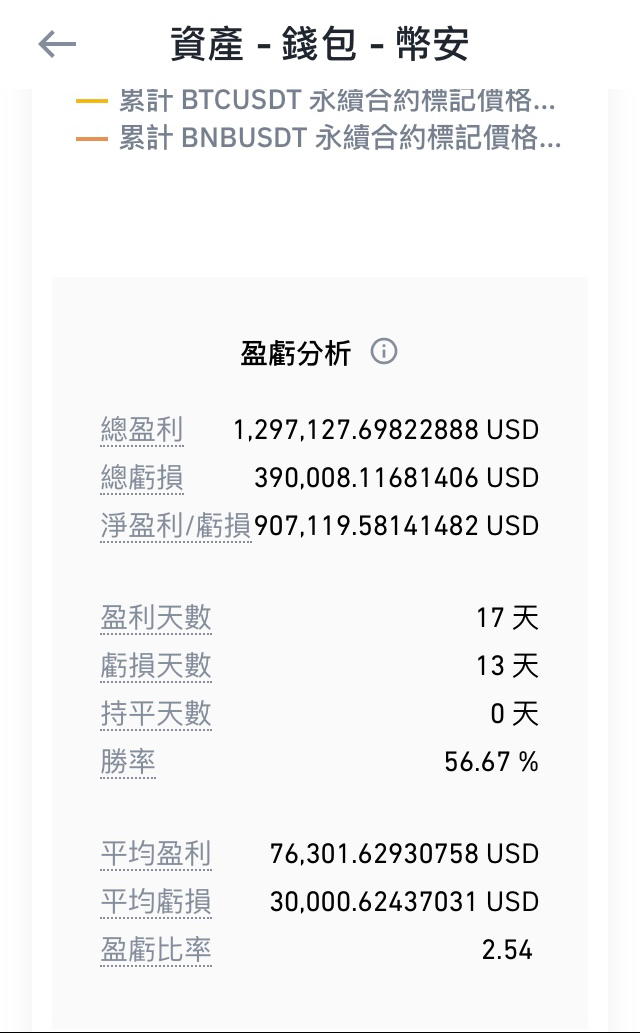This screenshot has height=1033, width=640.
Task: Tap the 平均盈利 label
Action: coord(156,854)
